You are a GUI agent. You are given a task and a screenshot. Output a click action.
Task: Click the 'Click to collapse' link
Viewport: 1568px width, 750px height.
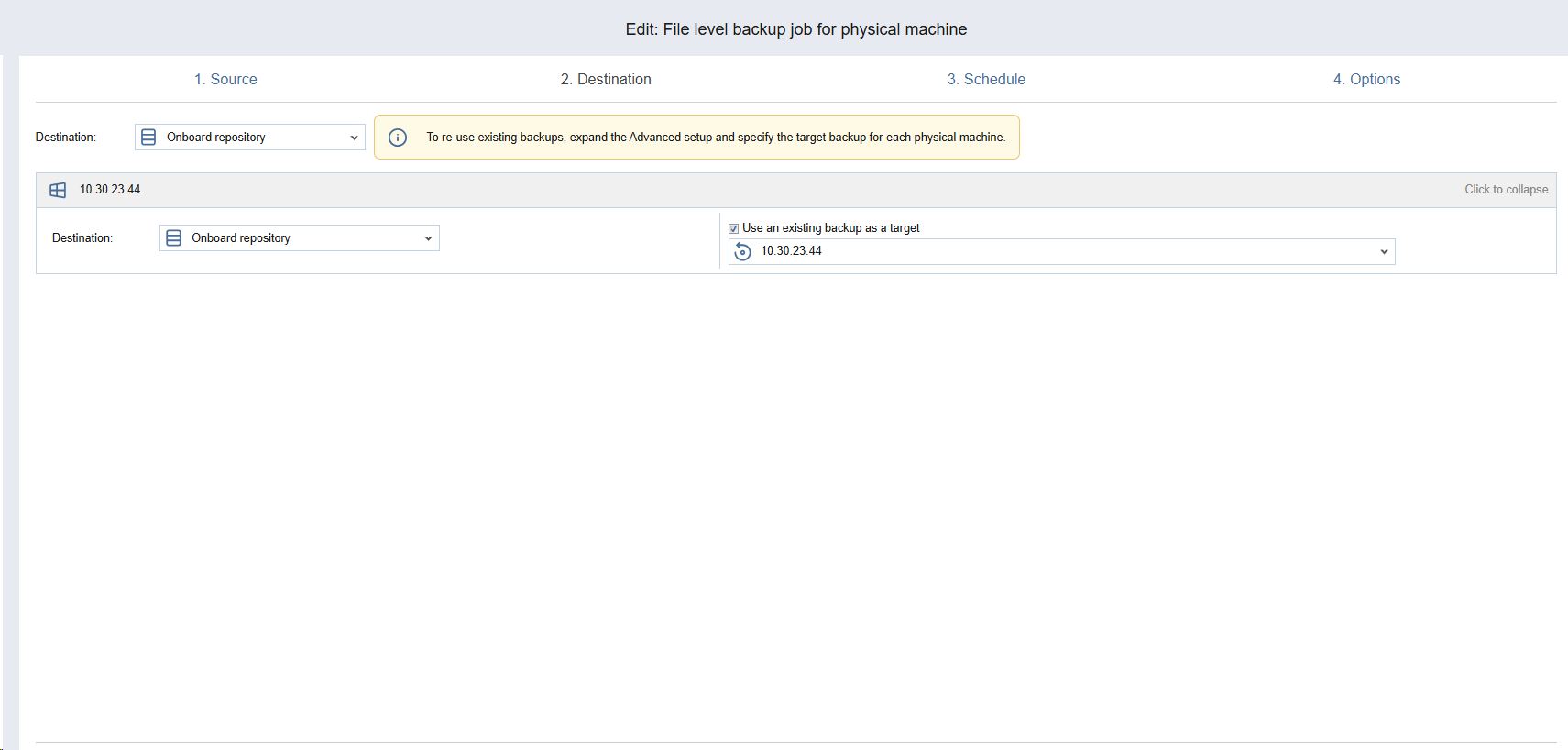(x=1506, y=190)
